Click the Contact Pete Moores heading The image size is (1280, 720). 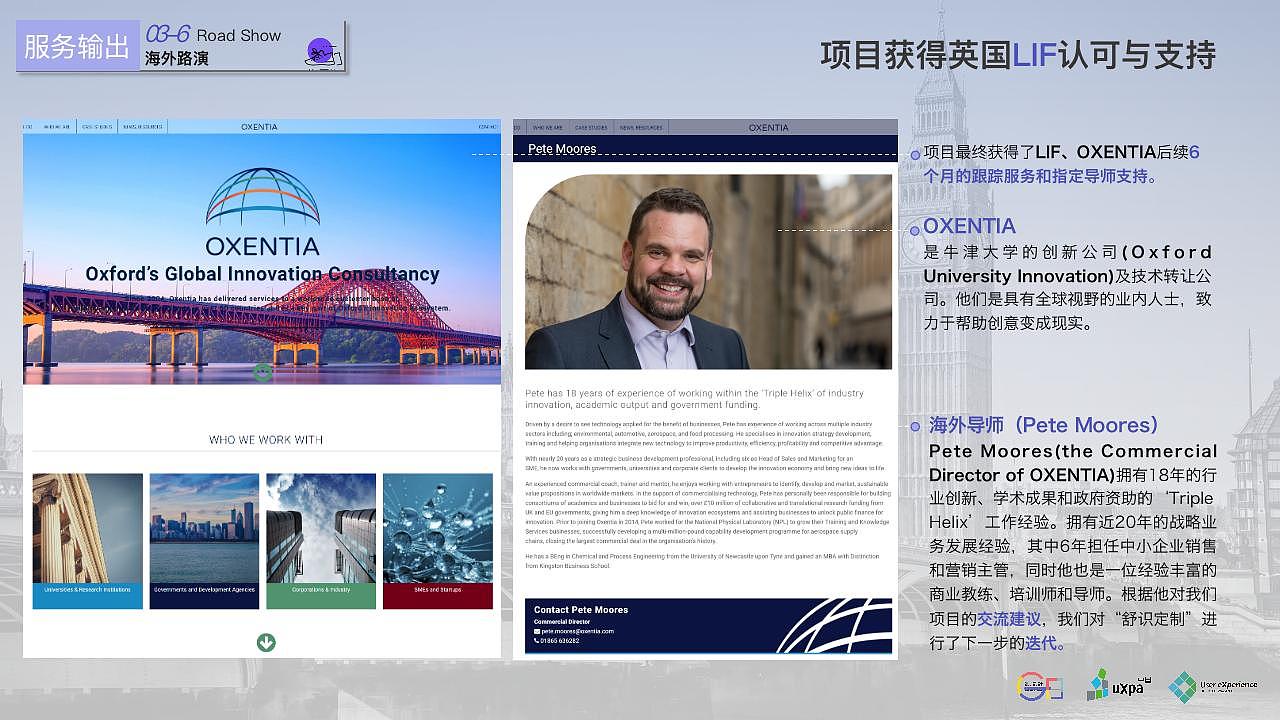tap(581, 610)
